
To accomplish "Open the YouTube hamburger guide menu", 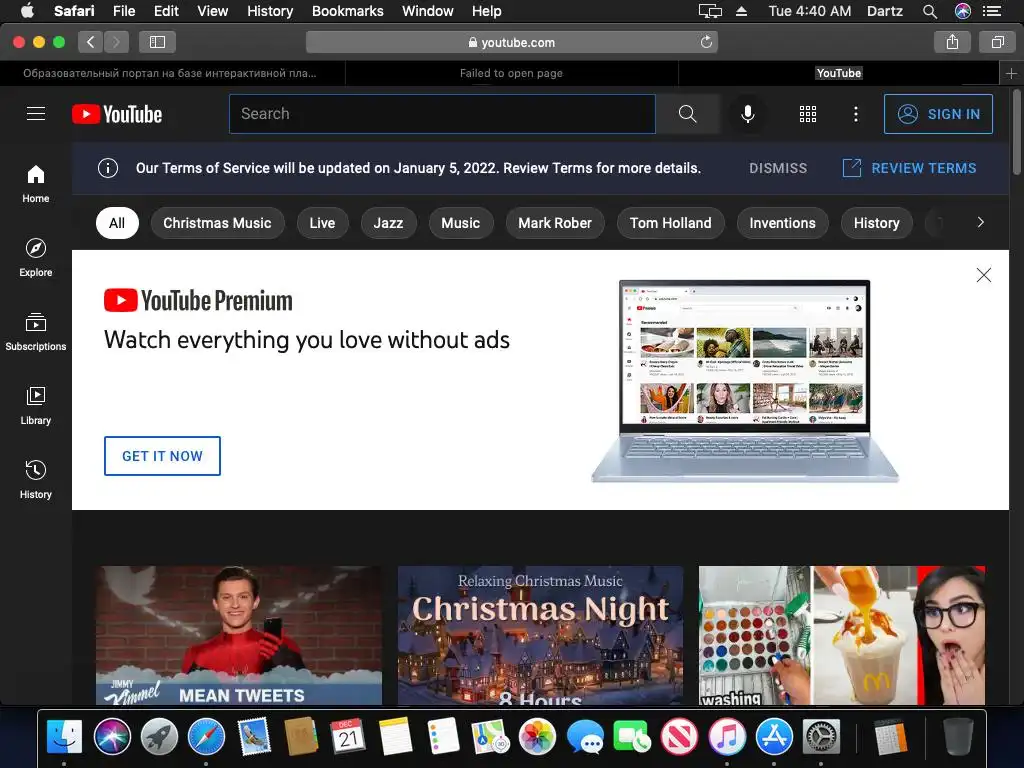I will (x=36, y=114).
